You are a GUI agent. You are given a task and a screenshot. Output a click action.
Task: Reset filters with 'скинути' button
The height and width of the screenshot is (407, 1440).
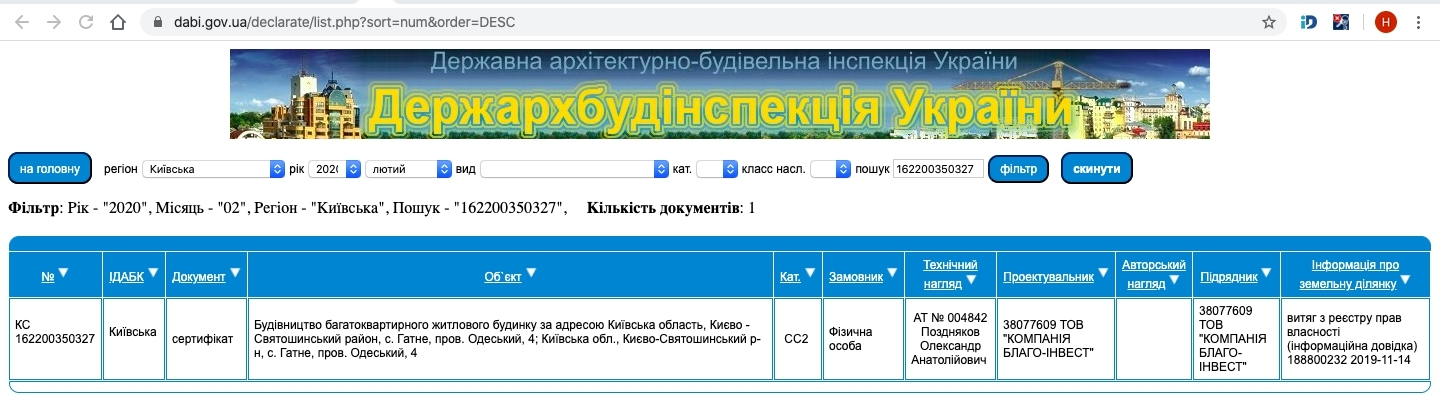click(1097, 169)
